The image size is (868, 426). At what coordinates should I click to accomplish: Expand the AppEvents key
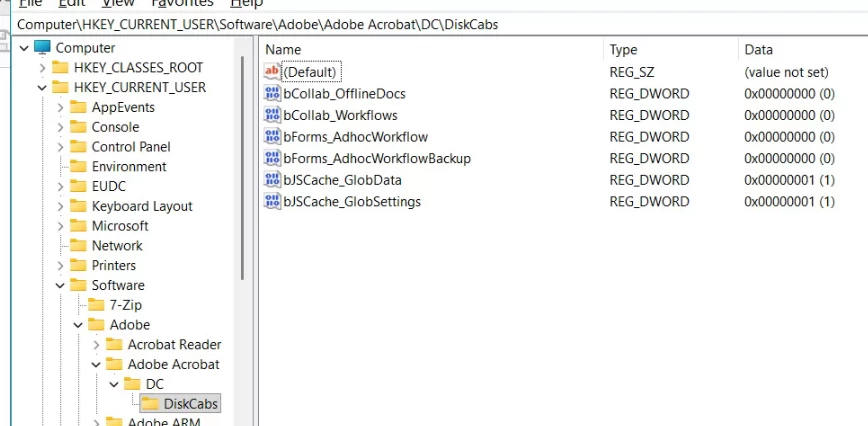[61, 107]
